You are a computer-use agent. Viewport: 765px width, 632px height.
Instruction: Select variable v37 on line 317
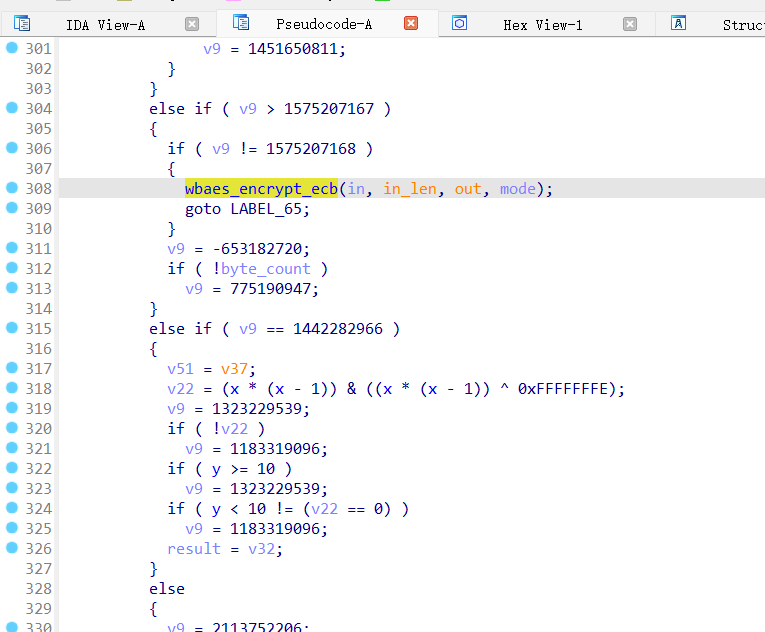[x=234, y=369]
